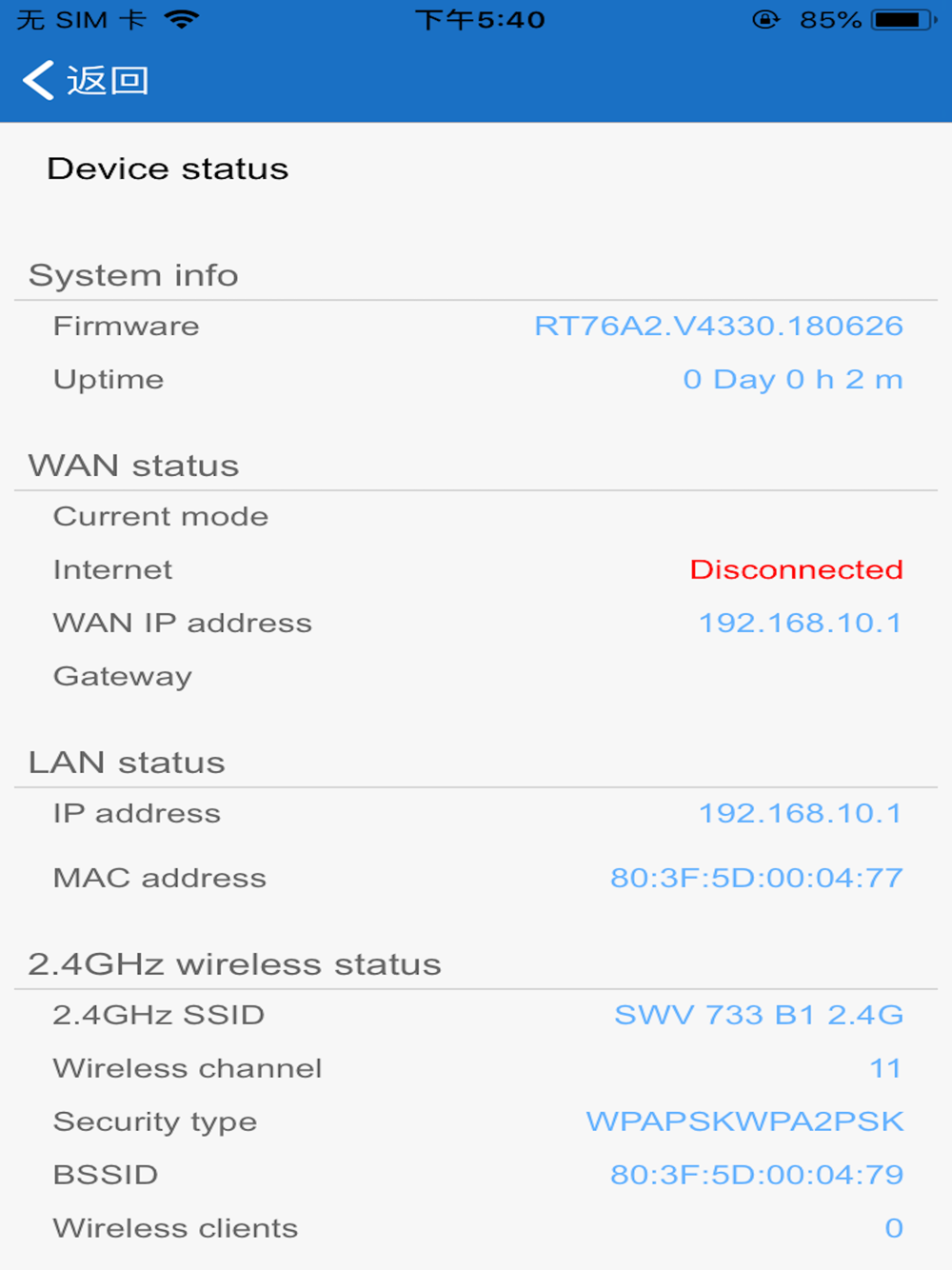The height and width of the screenshot is (1270, 952).
Task: Tap the WiFi signal status icon
Action: [181, 19]
